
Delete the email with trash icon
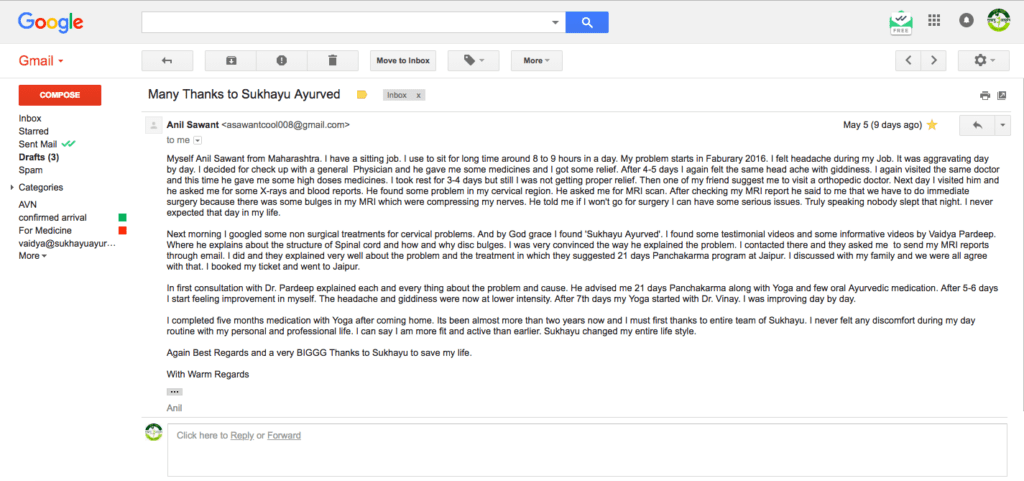coord(333,61)
